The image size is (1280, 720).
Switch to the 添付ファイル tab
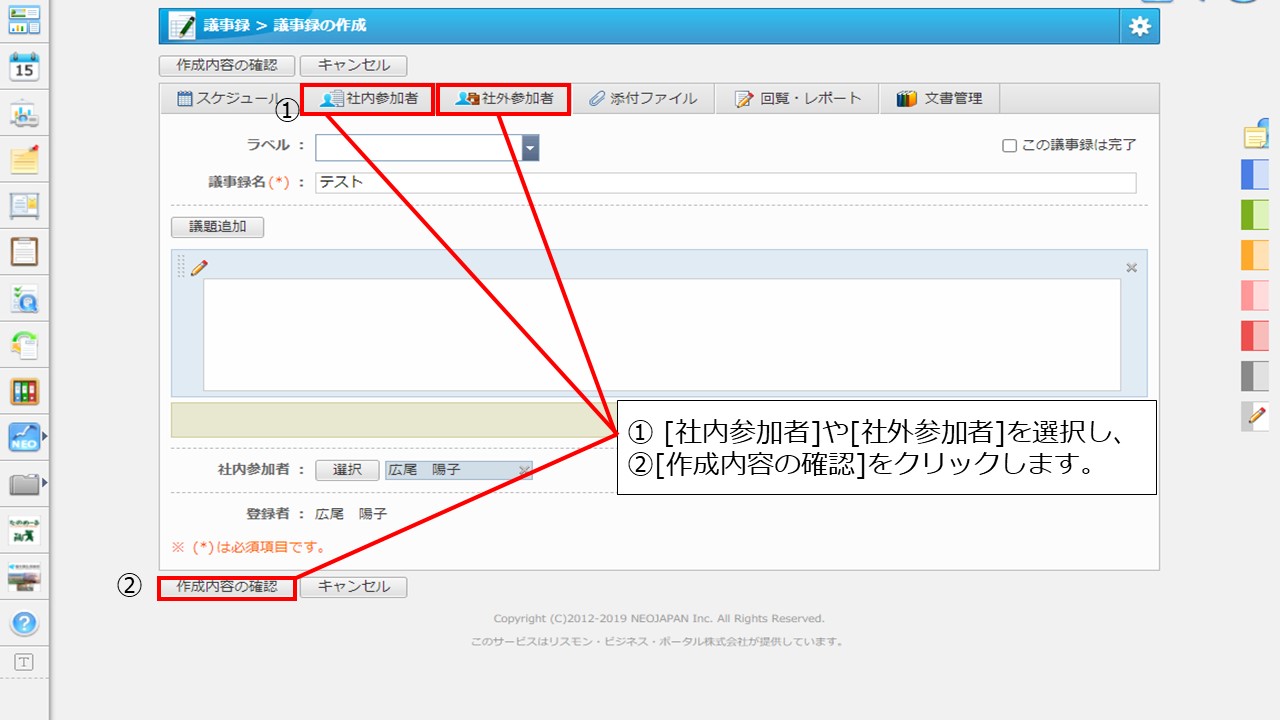[x=642, y=98]
